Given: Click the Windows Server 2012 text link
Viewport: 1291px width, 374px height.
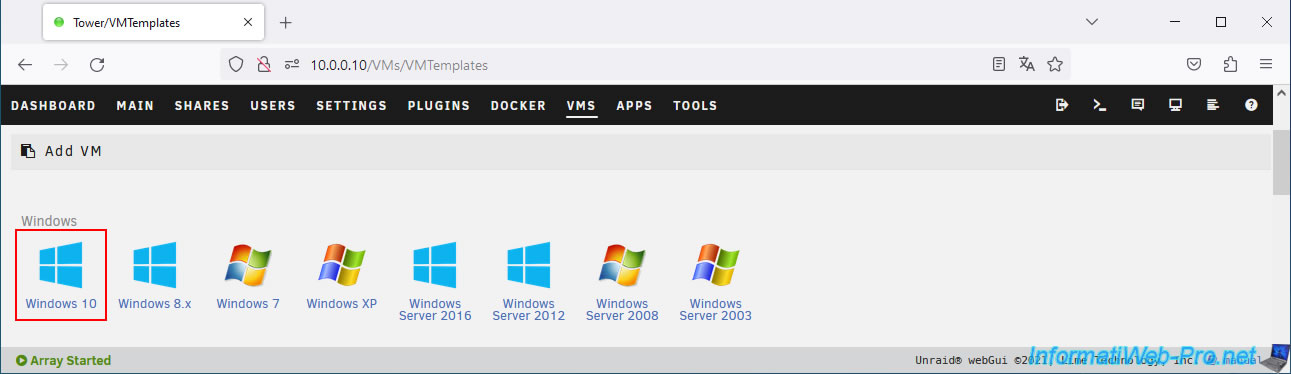Looking at the screenshot, I should click(x=529, y=309).
